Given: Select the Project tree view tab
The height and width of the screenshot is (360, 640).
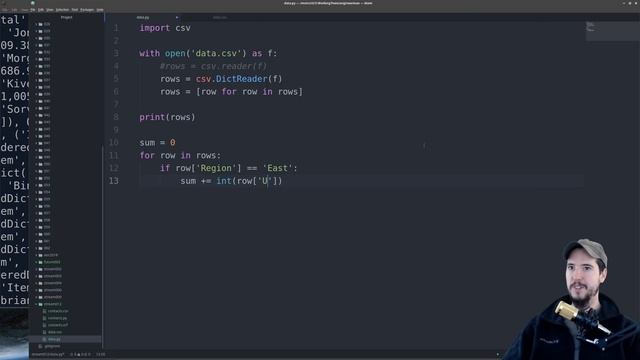Looking at the screenshot, I should point(67,18).
